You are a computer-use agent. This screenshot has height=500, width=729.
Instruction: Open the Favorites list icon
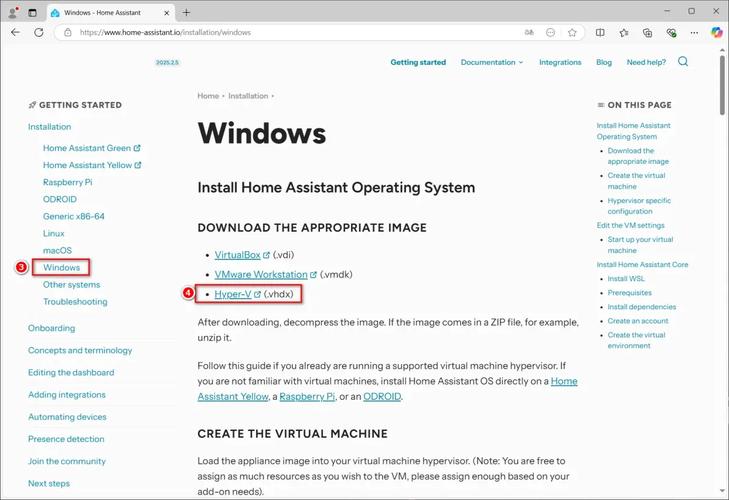pyautogui.click(x=624, y=33)
